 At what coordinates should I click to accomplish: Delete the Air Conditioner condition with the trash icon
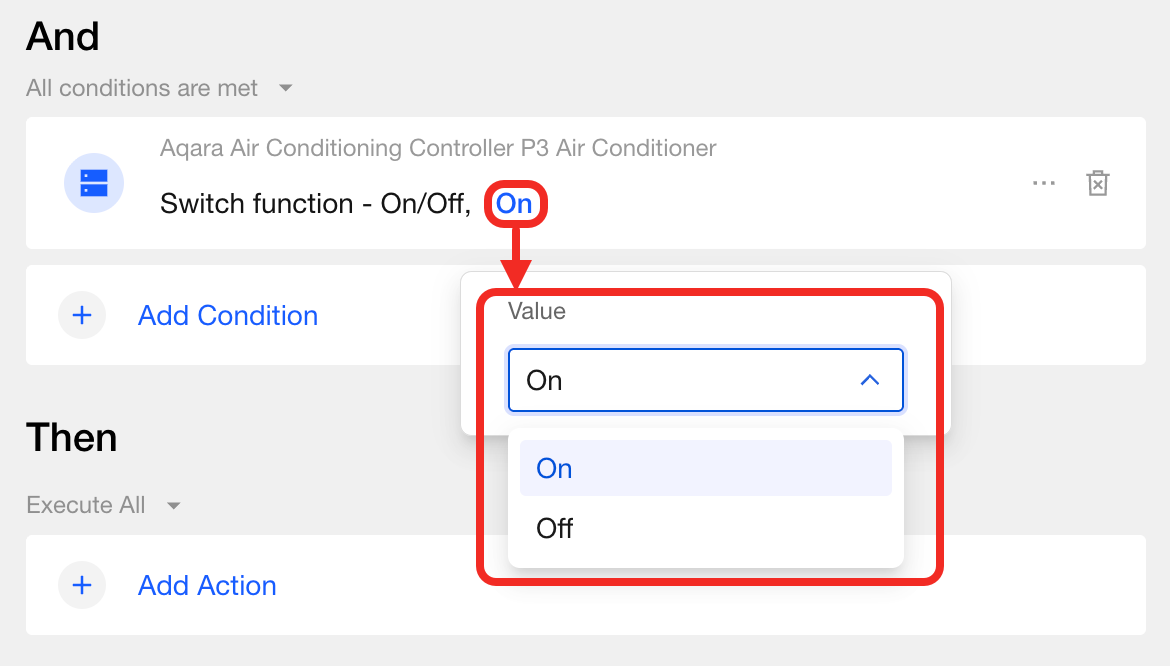[1097, 184]
